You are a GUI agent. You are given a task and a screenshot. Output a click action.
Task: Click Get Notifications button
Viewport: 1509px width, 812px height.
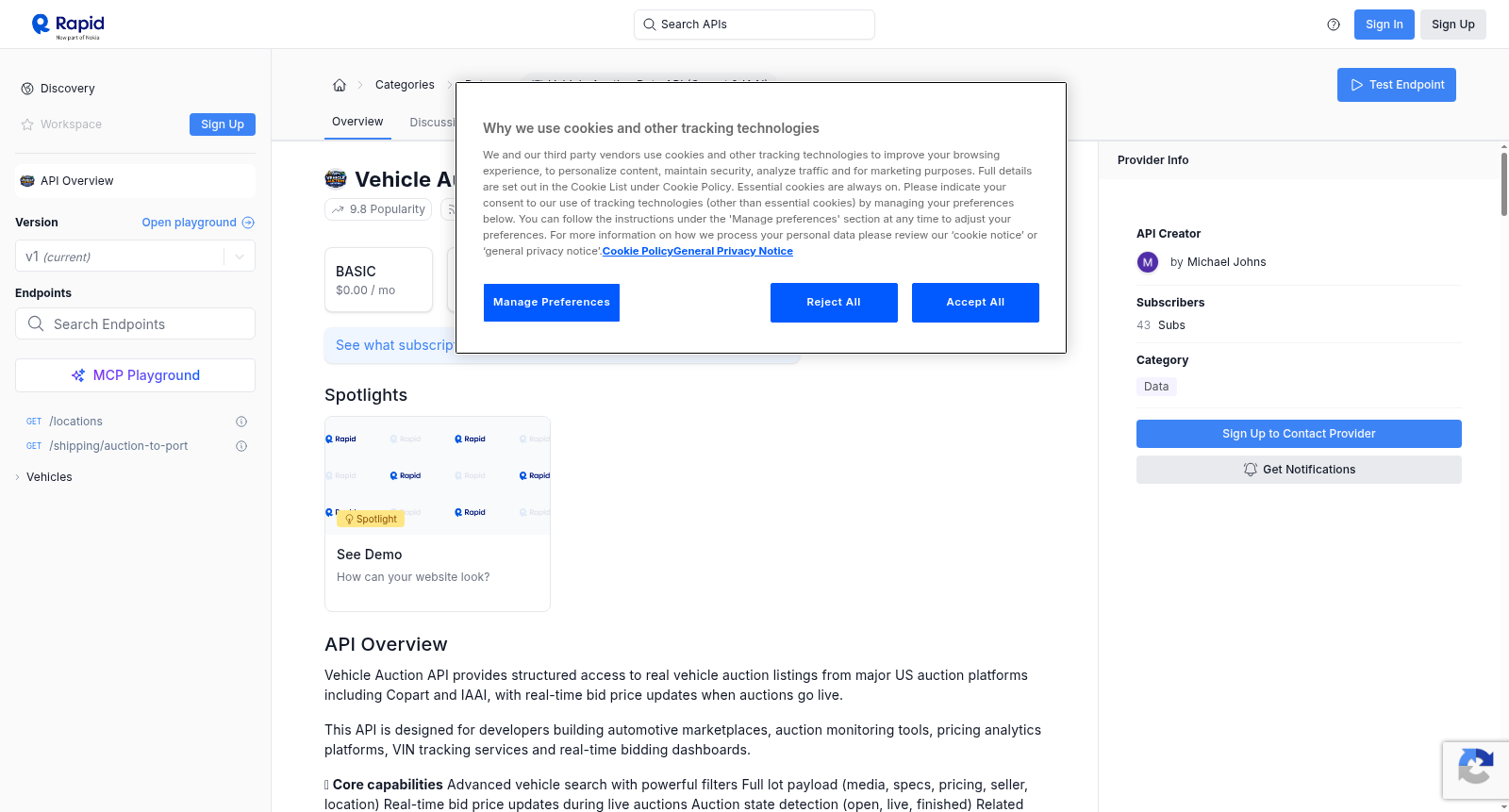1299,470
